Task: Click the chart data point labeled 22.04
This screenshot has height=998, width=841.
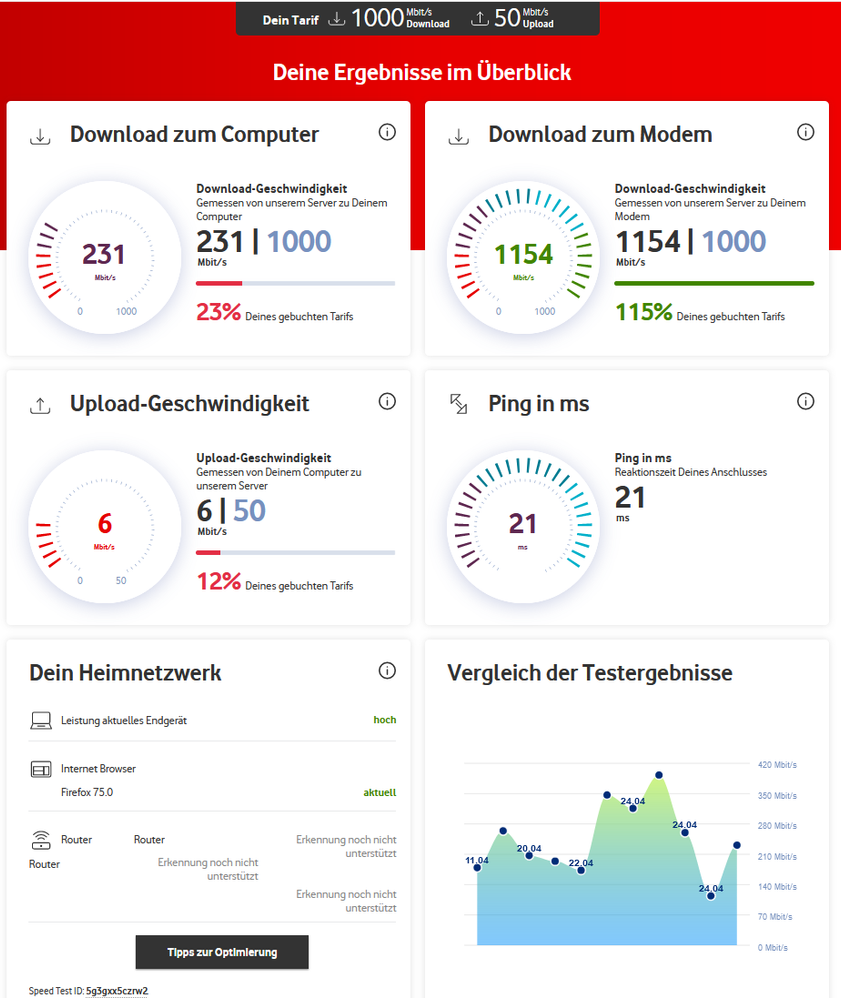Action: (x=581, y=870)
